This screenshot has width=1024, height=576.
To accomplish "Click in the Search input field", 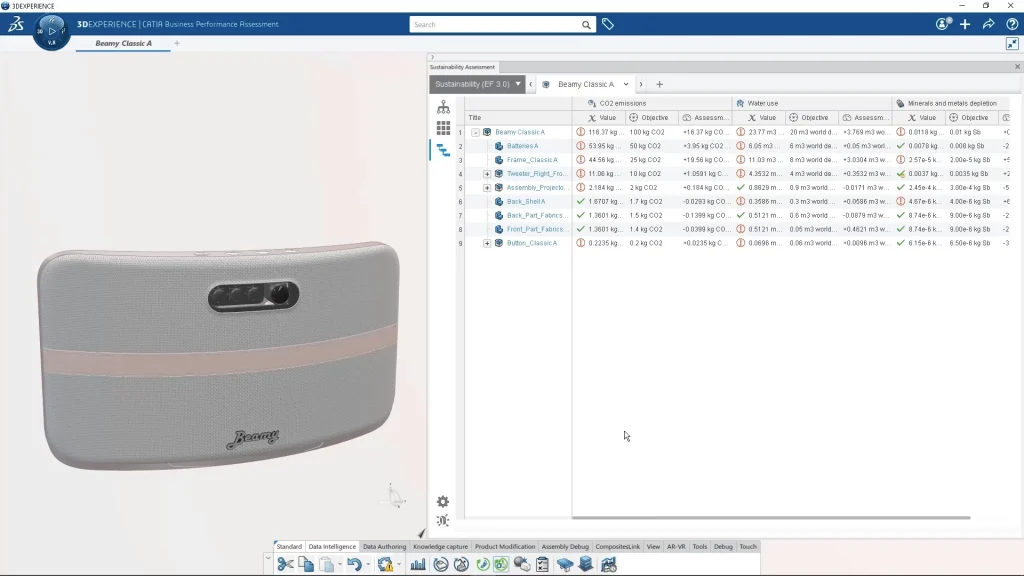I will coord(495,25).
